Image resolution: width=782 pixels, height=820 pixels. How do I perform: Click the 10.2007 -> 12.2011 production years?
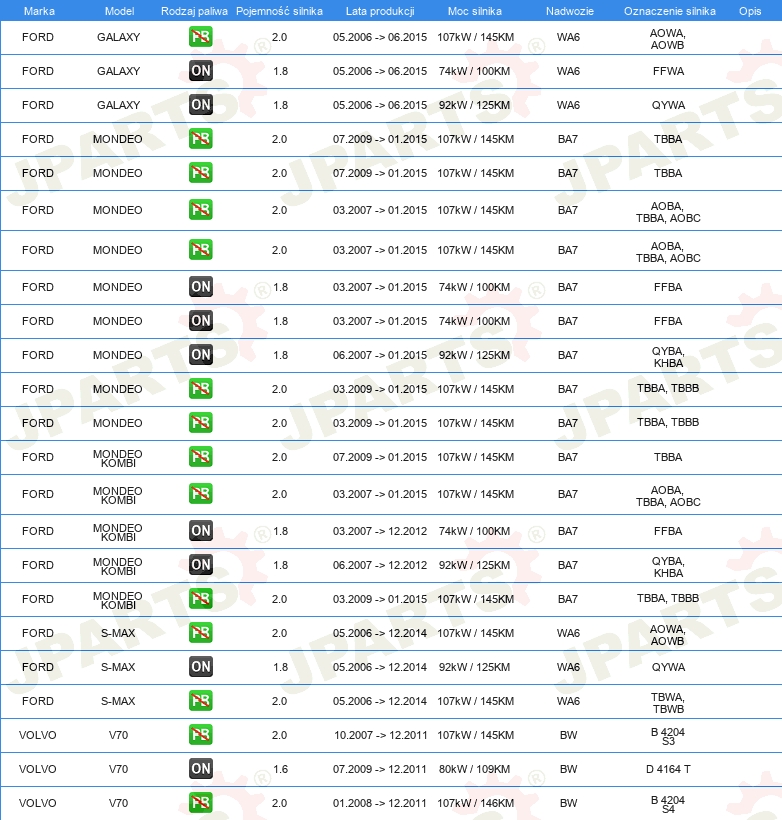click(x=380, y=735)
